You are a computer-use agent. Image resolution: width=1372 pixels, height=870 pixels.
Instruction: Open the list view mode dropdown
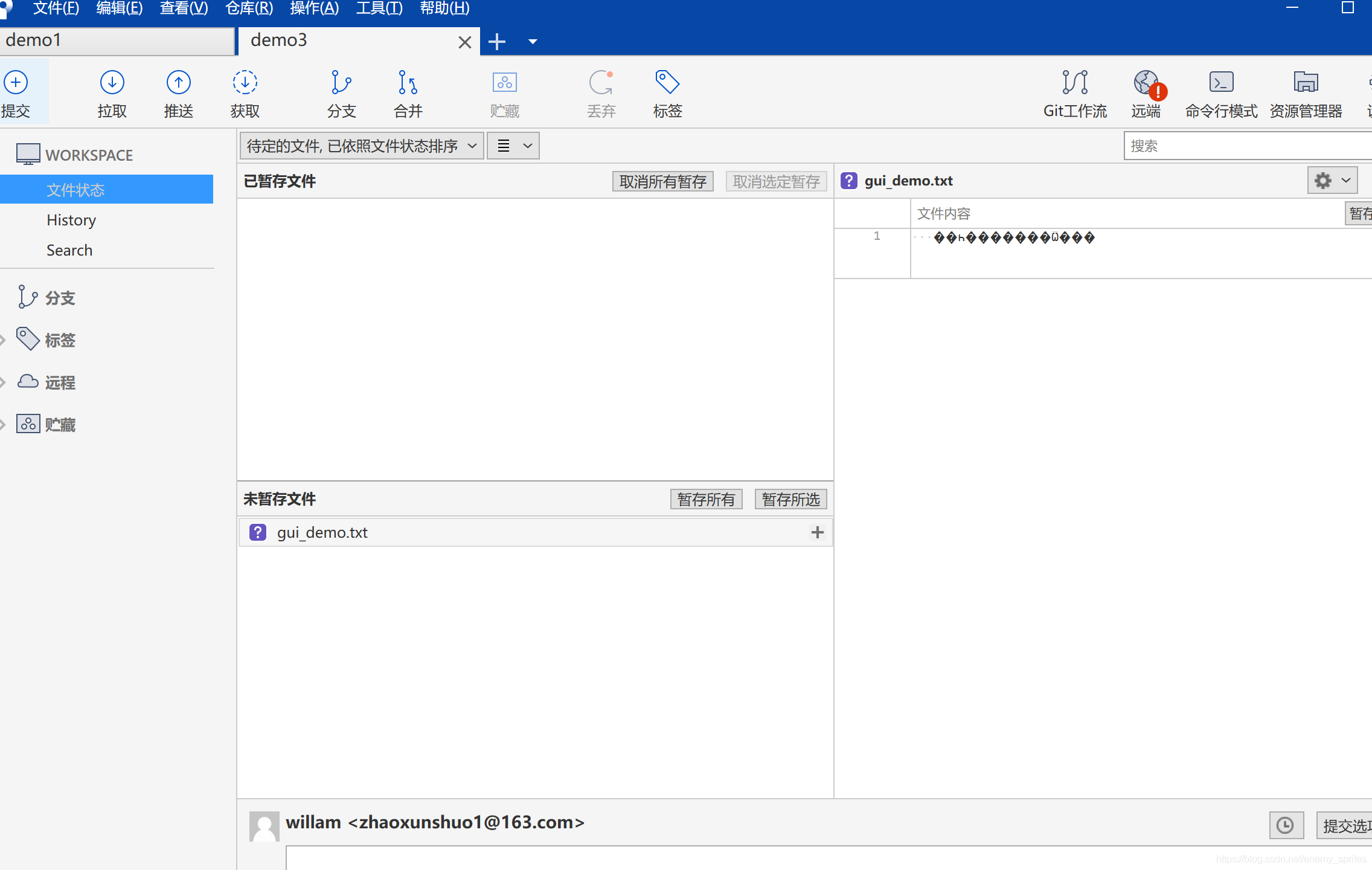[x=513, y=146]
